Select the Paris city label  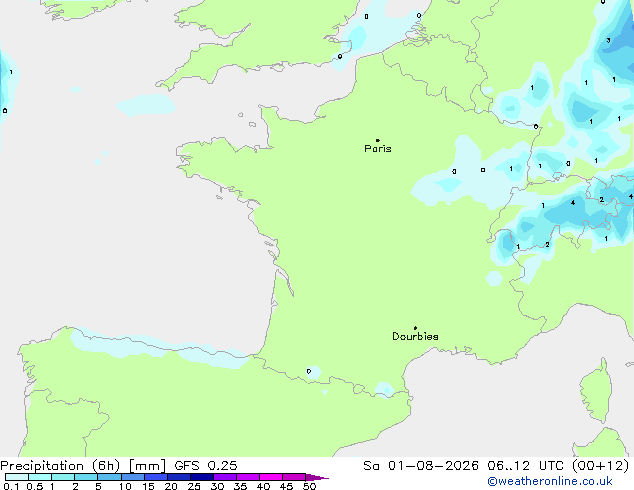tap(378, 149)
